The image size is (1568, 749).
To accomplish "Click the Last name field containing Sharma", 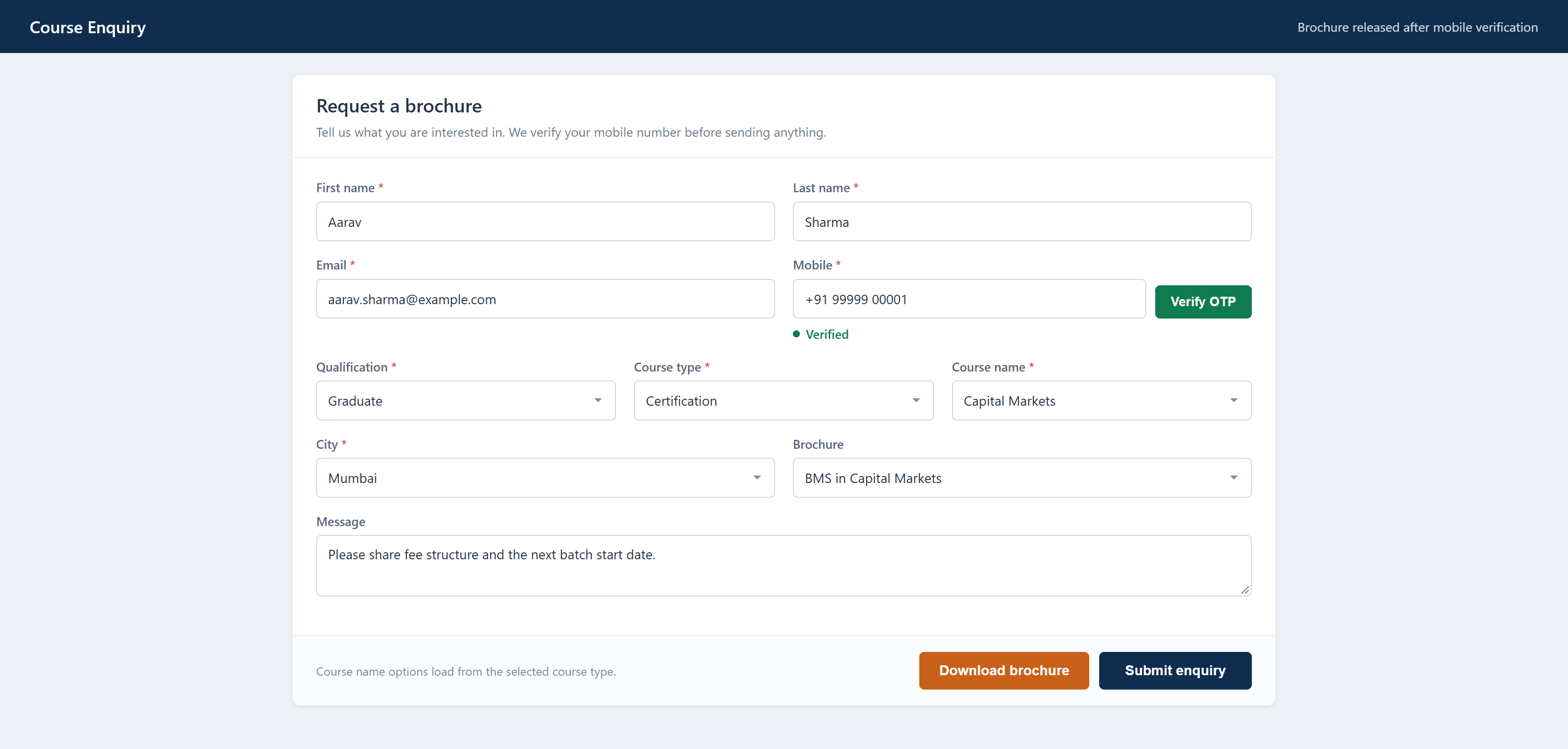I will tap(1021, 221).
